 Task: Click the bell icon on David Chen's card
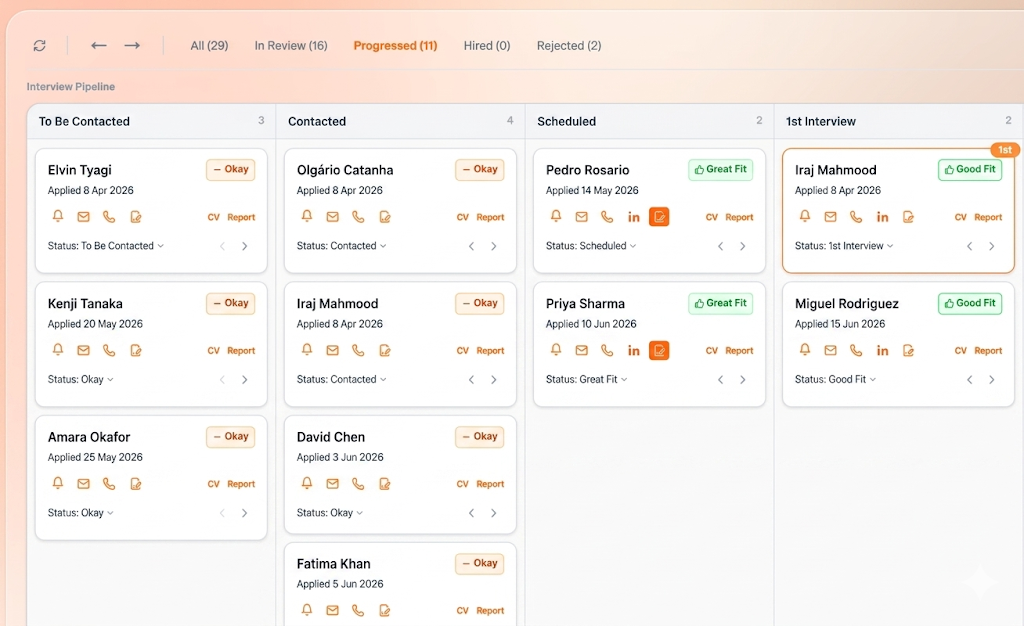pyautogui.click(x=307, y=483)
